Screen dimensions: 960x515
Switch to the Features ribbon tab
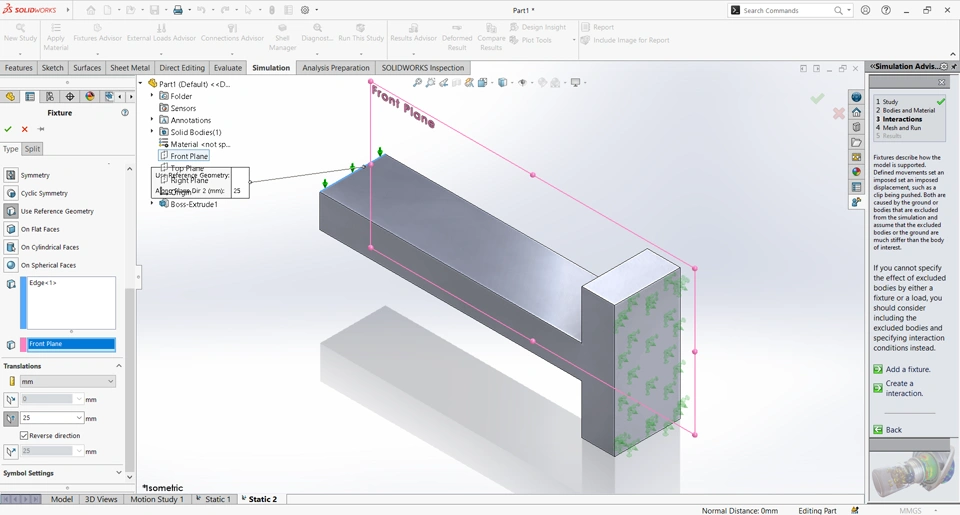click(18, 68)
